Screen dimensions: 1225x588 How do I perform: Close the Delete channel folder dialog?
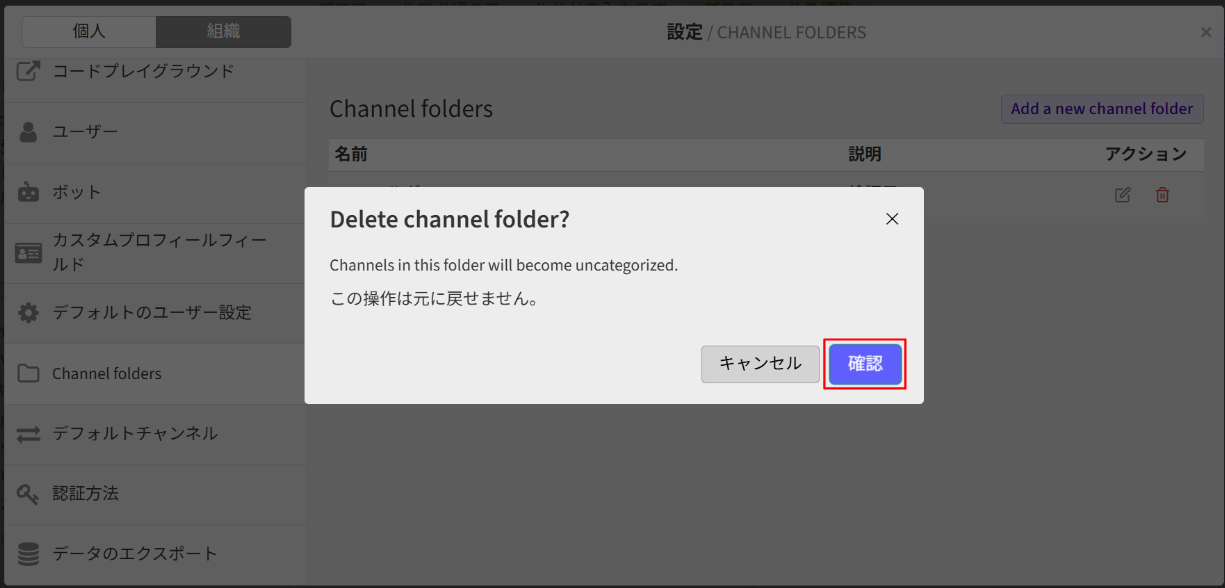pos(892,219)
